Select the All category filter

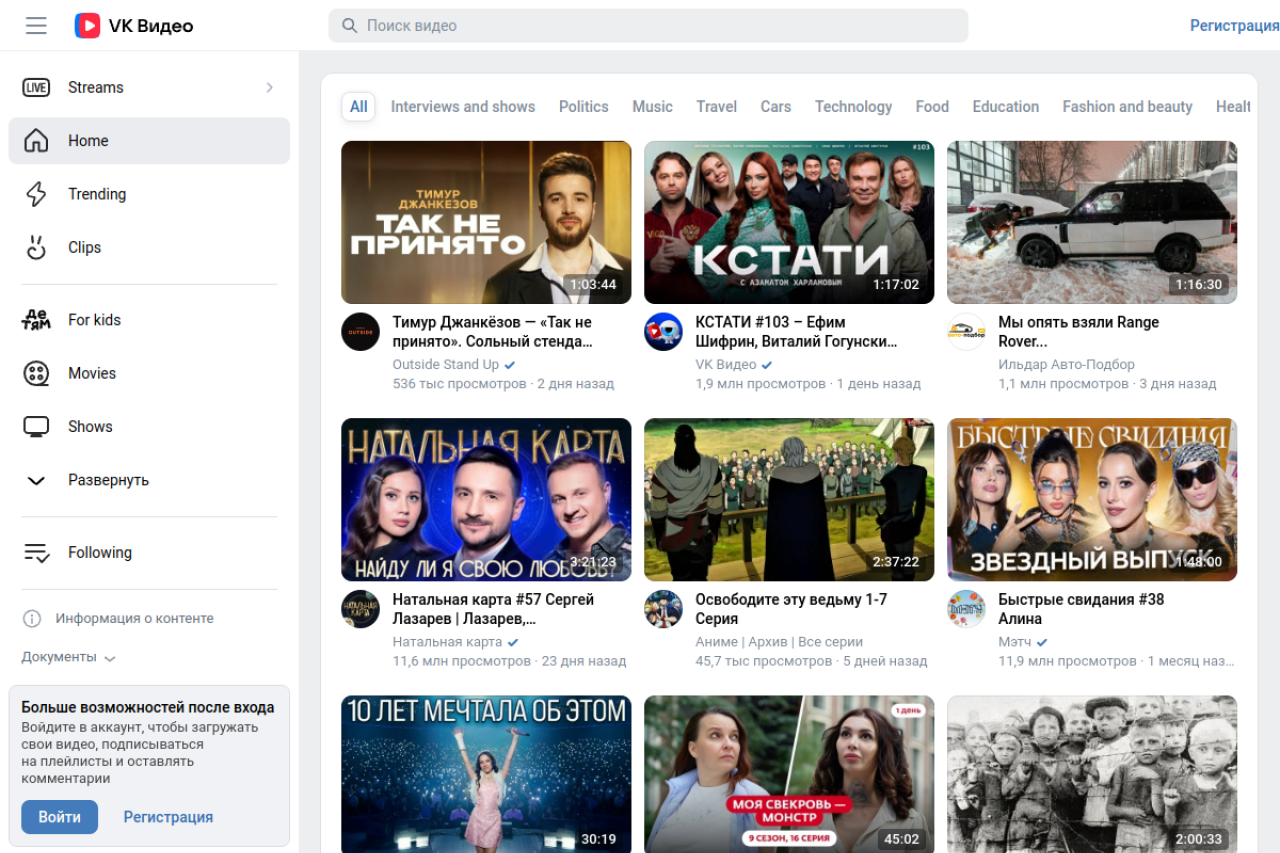pyautogui.click(x=358, y=107)
